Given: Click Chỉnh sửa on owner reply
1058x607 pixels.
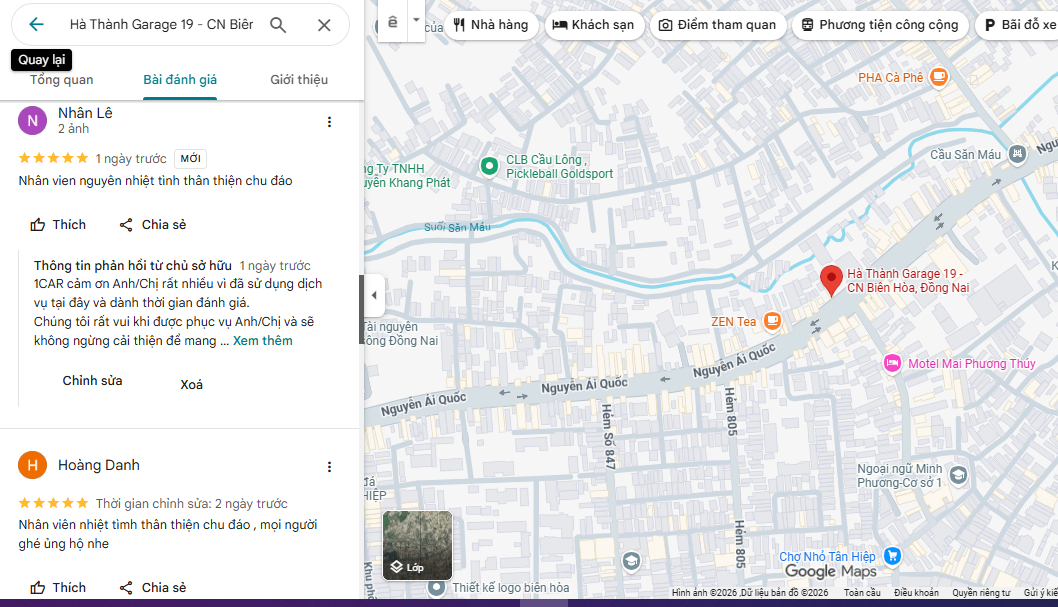Looking at the screenshot, I should point(92,380).
